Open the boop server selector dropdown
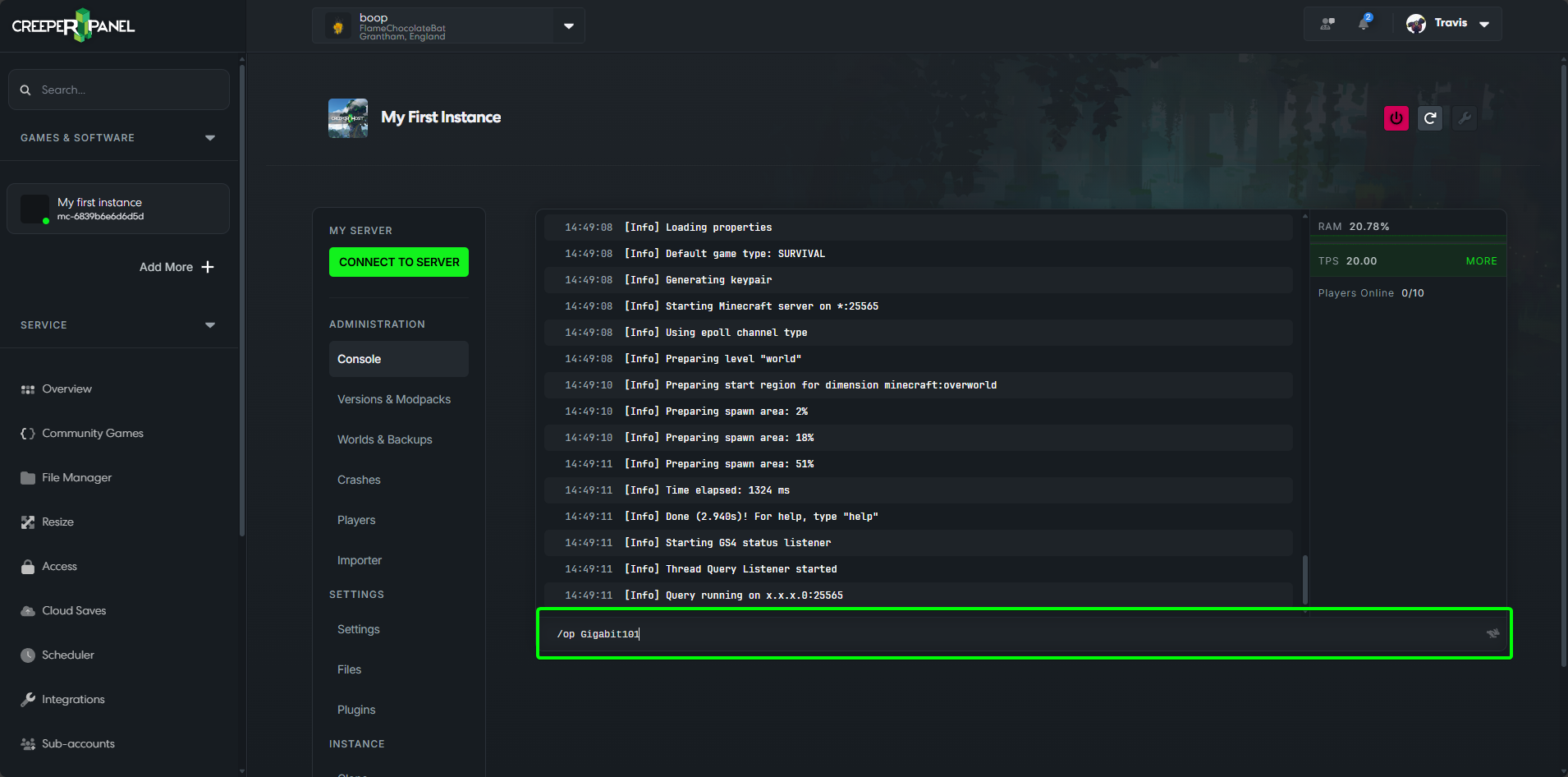 click(568, 25)
